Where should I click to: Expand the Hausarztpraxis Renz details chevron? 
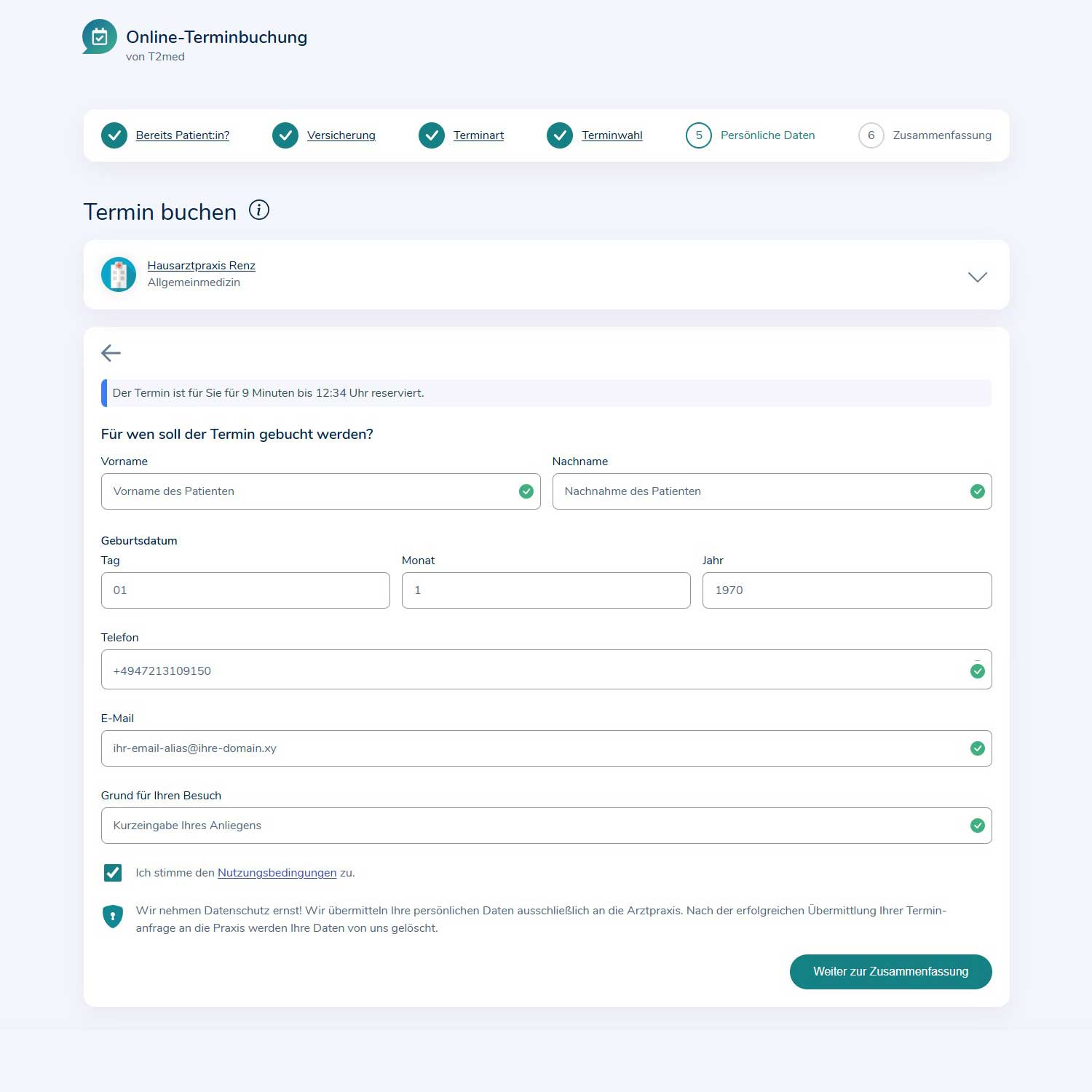977,277
